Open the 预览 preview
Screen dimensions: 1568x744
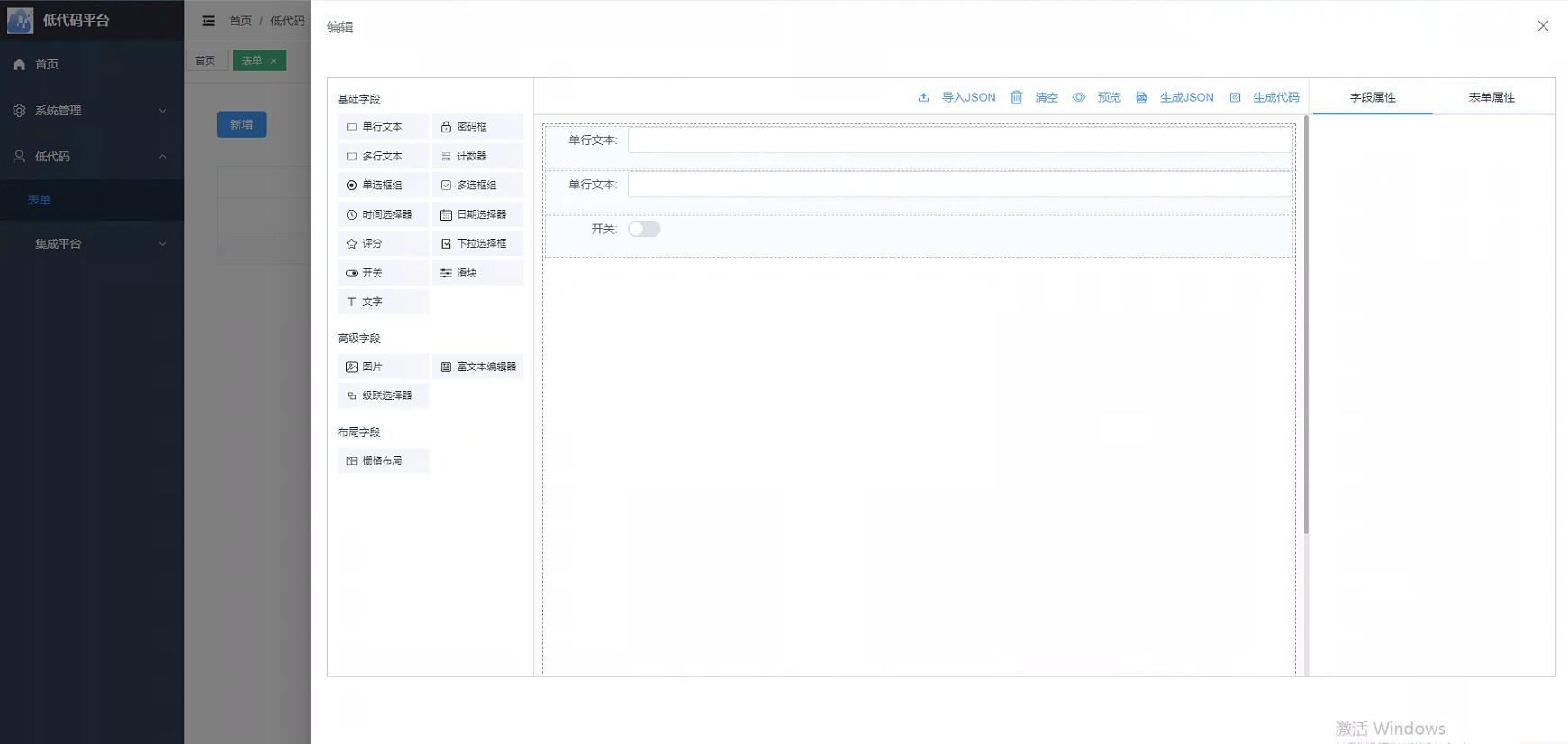(1097, 97)
